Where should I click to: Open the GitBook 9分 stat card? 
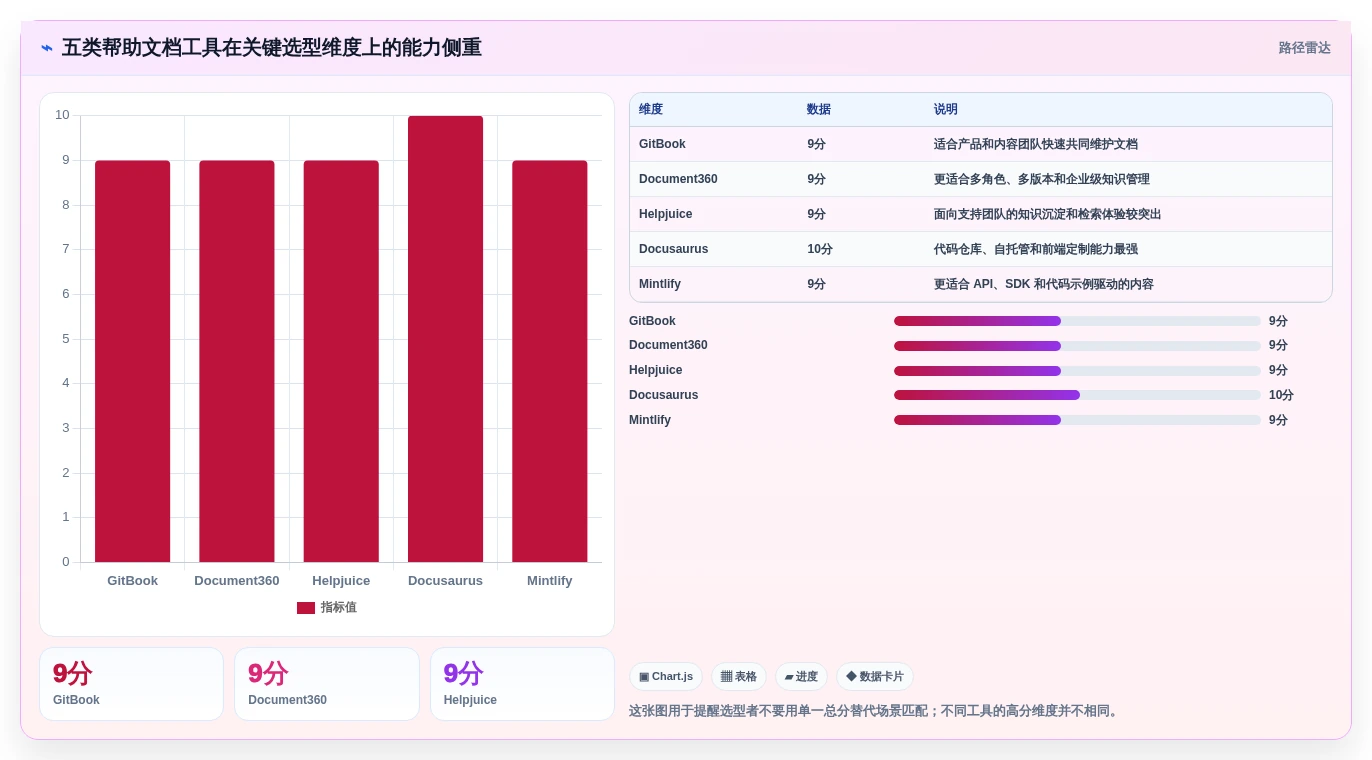click(x=131, y=684)
